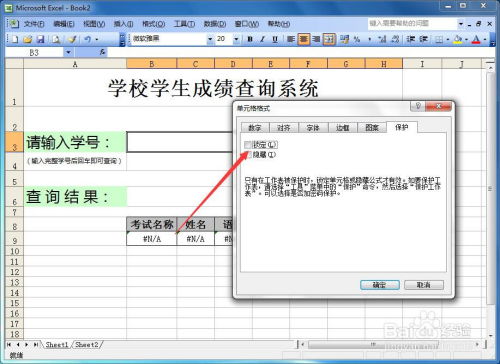The width and height of the screenshot is (500, 364).
Task: Undo the last action
Action: (x=87, y=39)
